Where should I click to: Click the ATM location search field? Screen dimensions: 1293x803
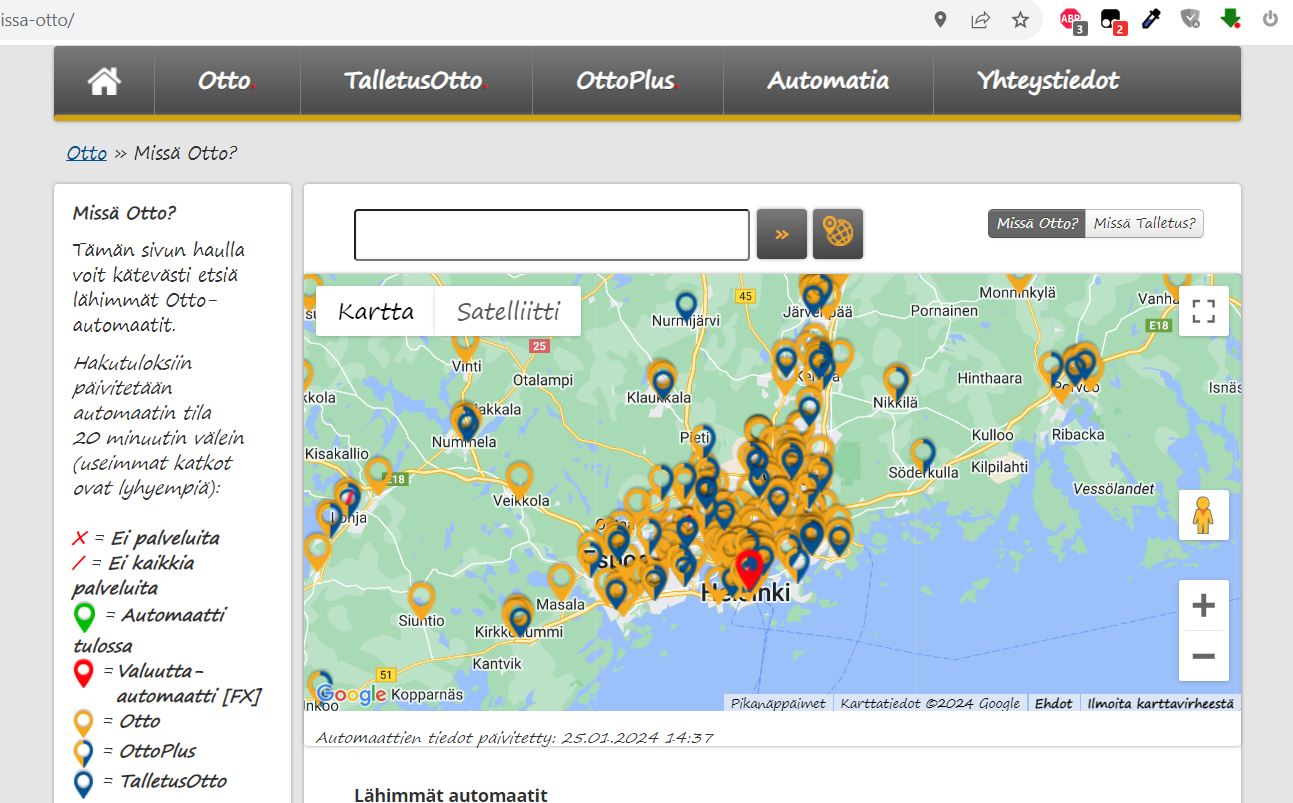551,234
